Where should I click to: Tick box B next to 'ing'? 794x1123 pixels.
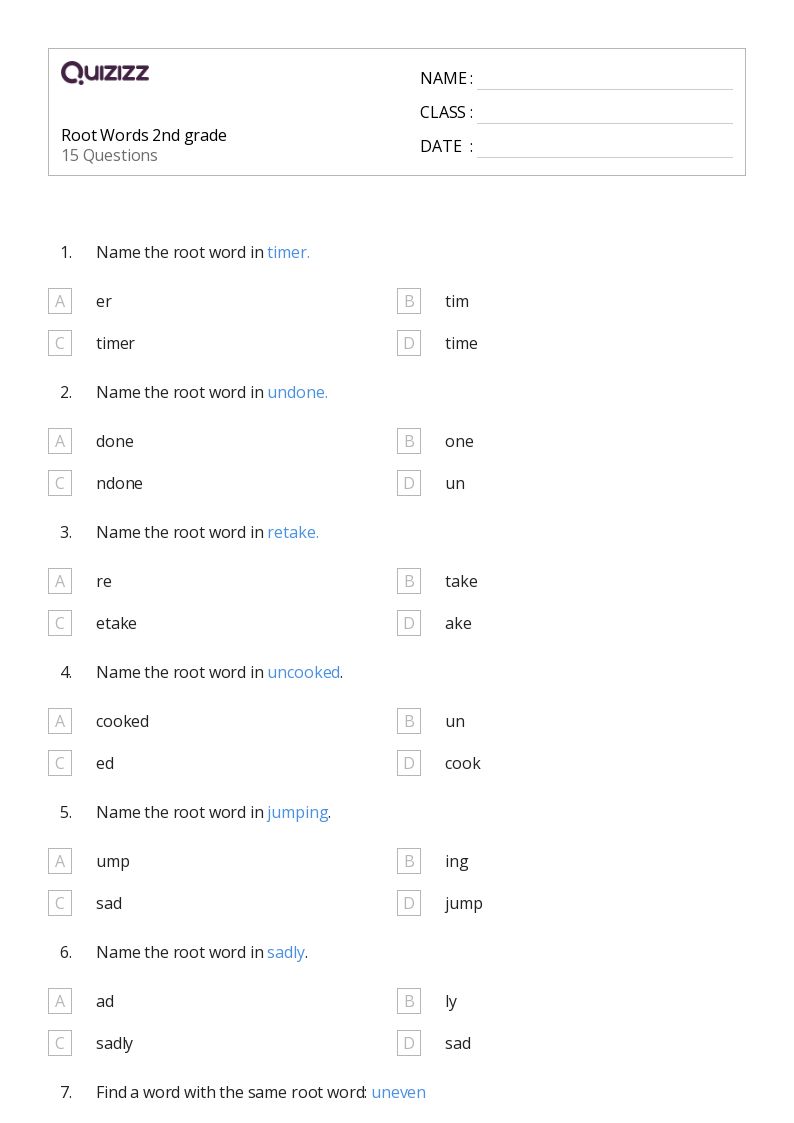[x=409, y=862]
